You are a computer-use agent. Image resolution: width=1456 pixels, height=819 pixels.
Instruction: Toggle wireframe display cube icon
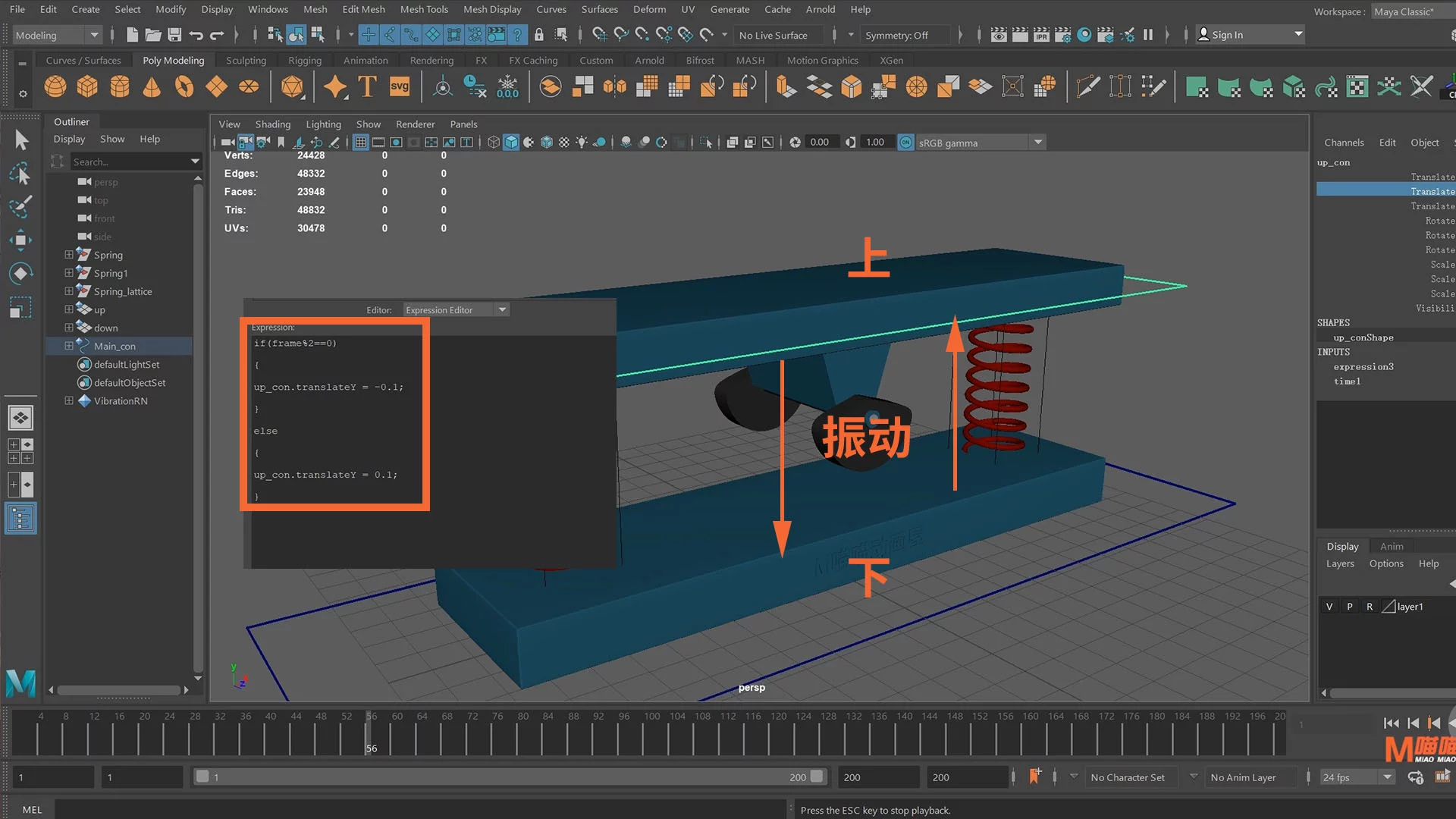[x=494, y=143]
